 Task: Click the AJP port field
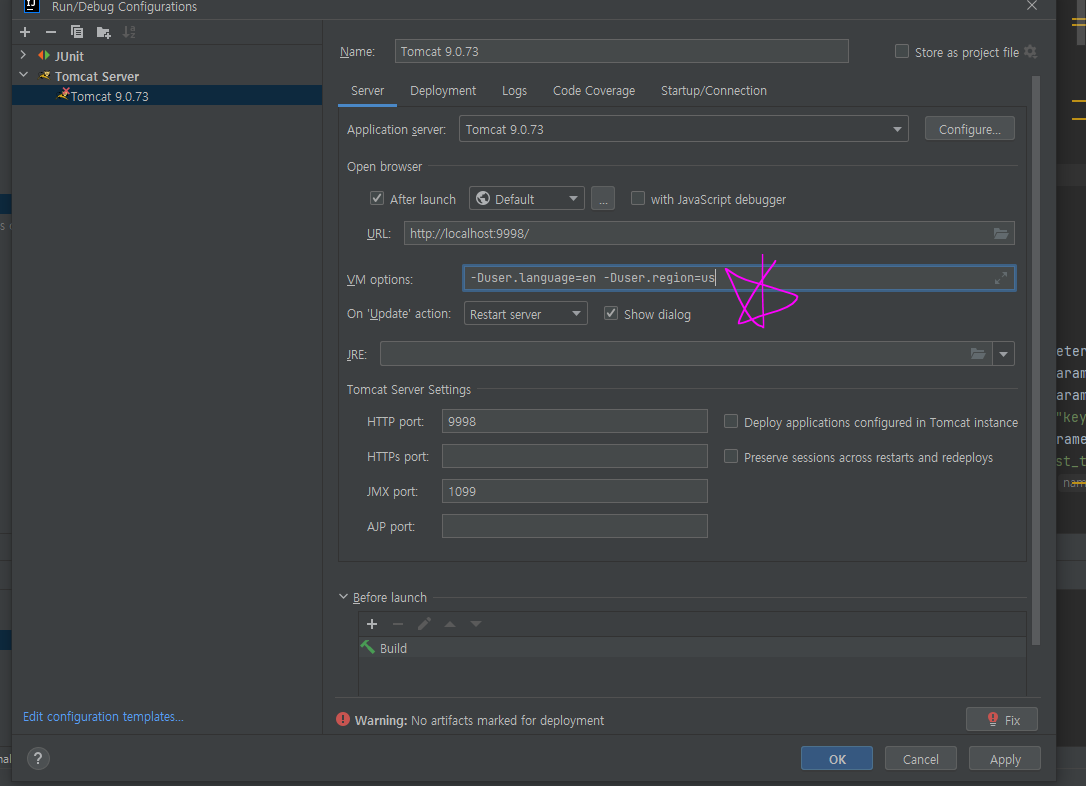574,526
